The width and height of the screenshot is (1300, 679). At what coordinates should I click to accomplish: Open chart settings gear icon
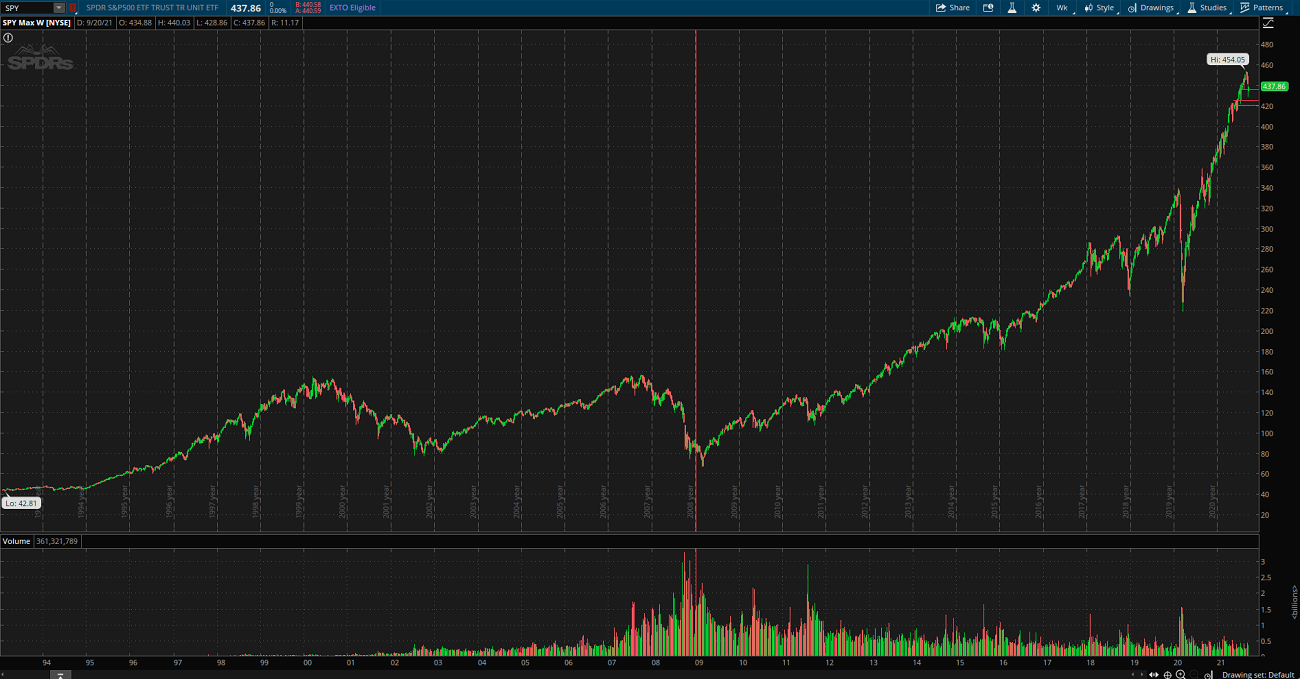coord(1036,8)
